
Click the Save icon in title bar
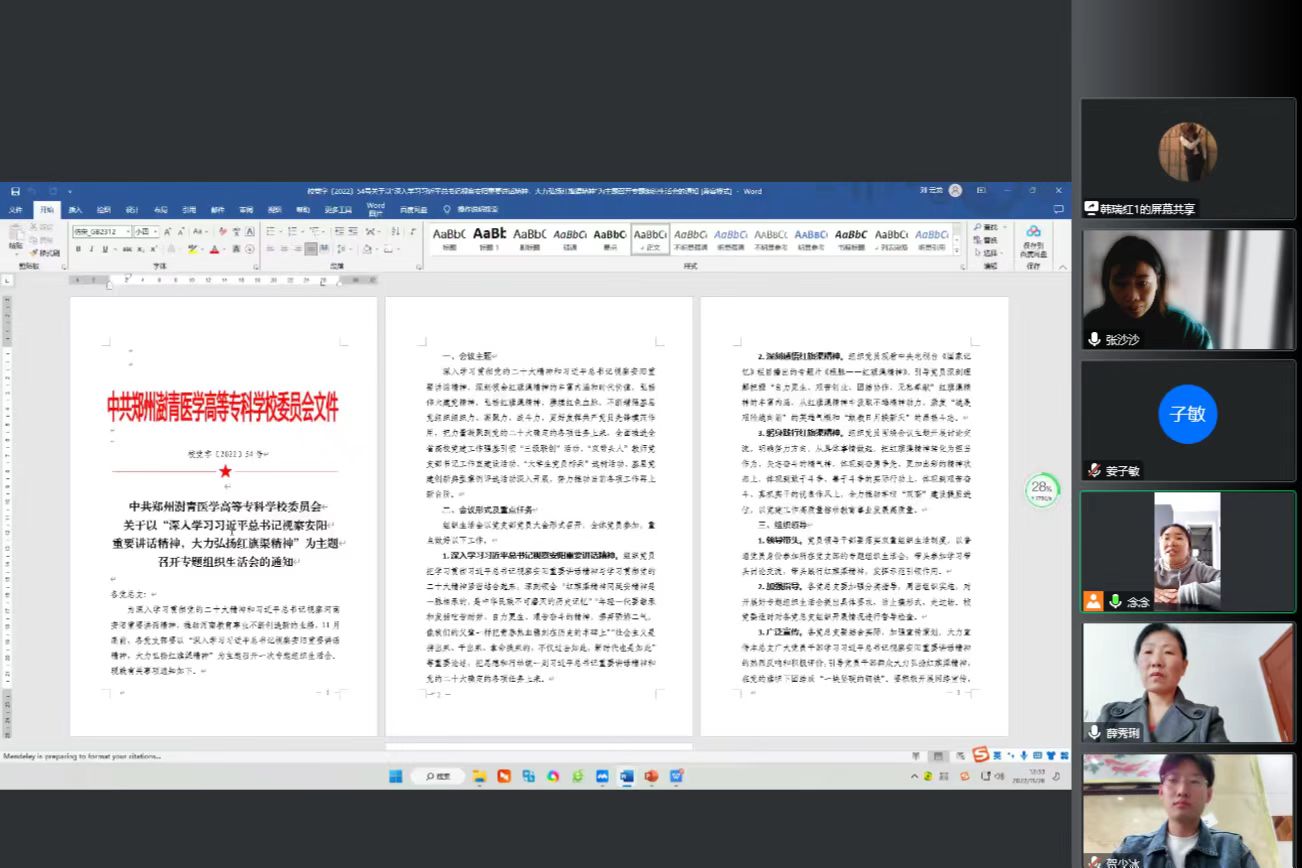pos(15,191)
